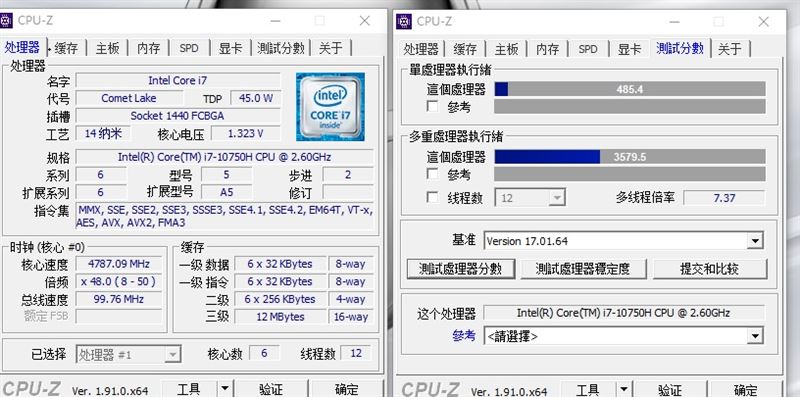Minimize the right CPU-Z window
The image size is (800, 397).
pos(674,22)
